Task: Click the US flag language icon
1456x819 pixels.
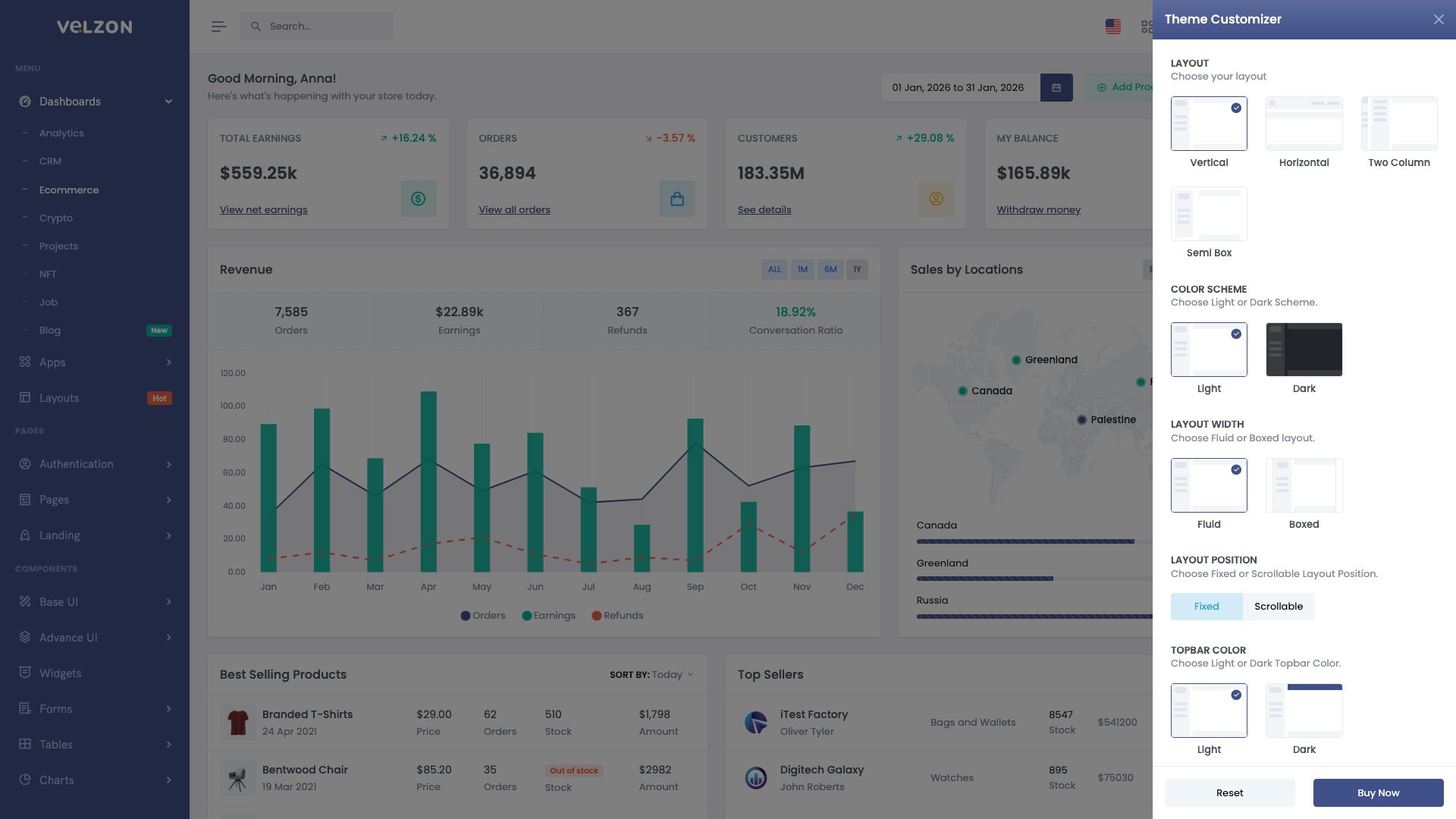Action: pyautogui.click(x=1112, y=26)
